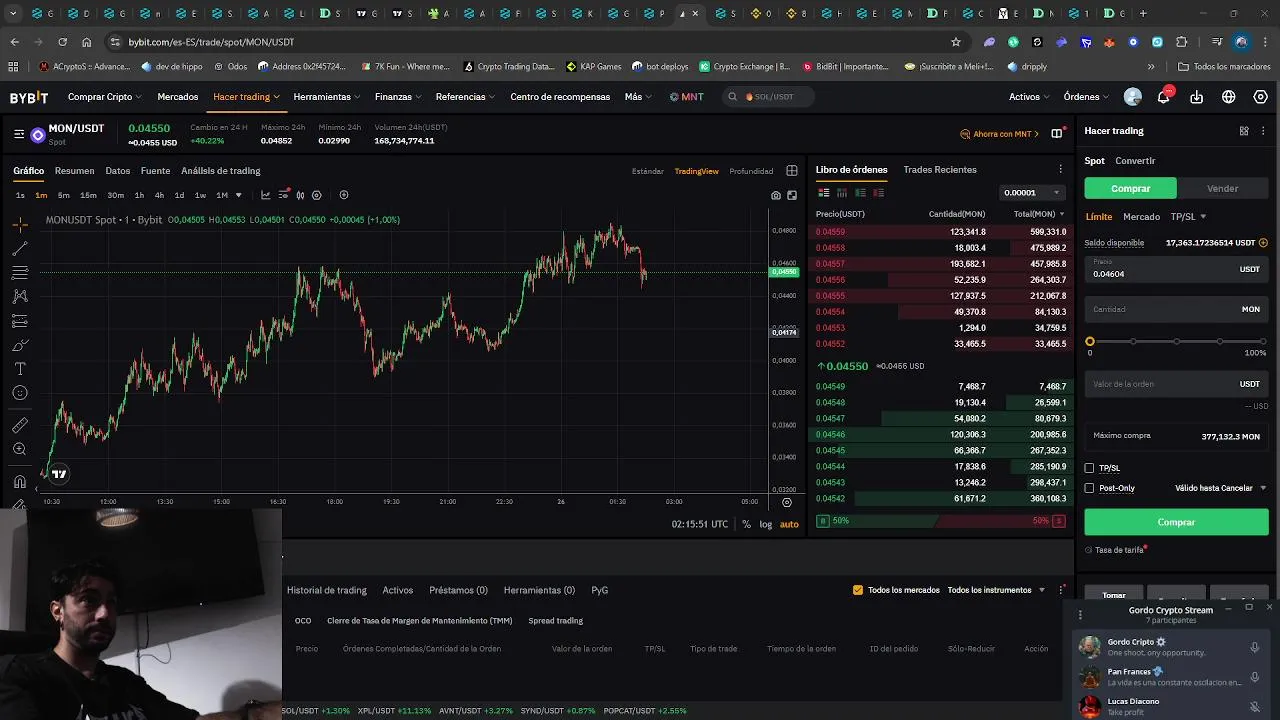Select the trend line drawing tool
This screenshot has height=720, width=1280.
pyautogui.click(x=20, y=249)
